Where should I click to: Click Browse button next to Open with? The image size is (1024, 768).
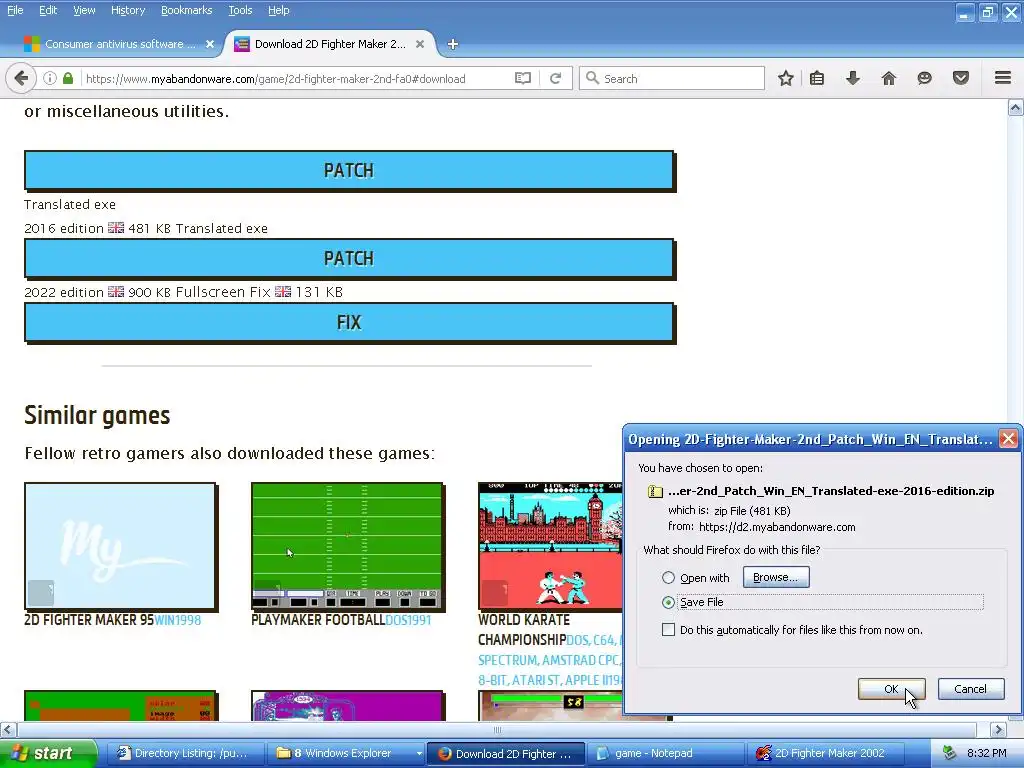click(775, 577)
